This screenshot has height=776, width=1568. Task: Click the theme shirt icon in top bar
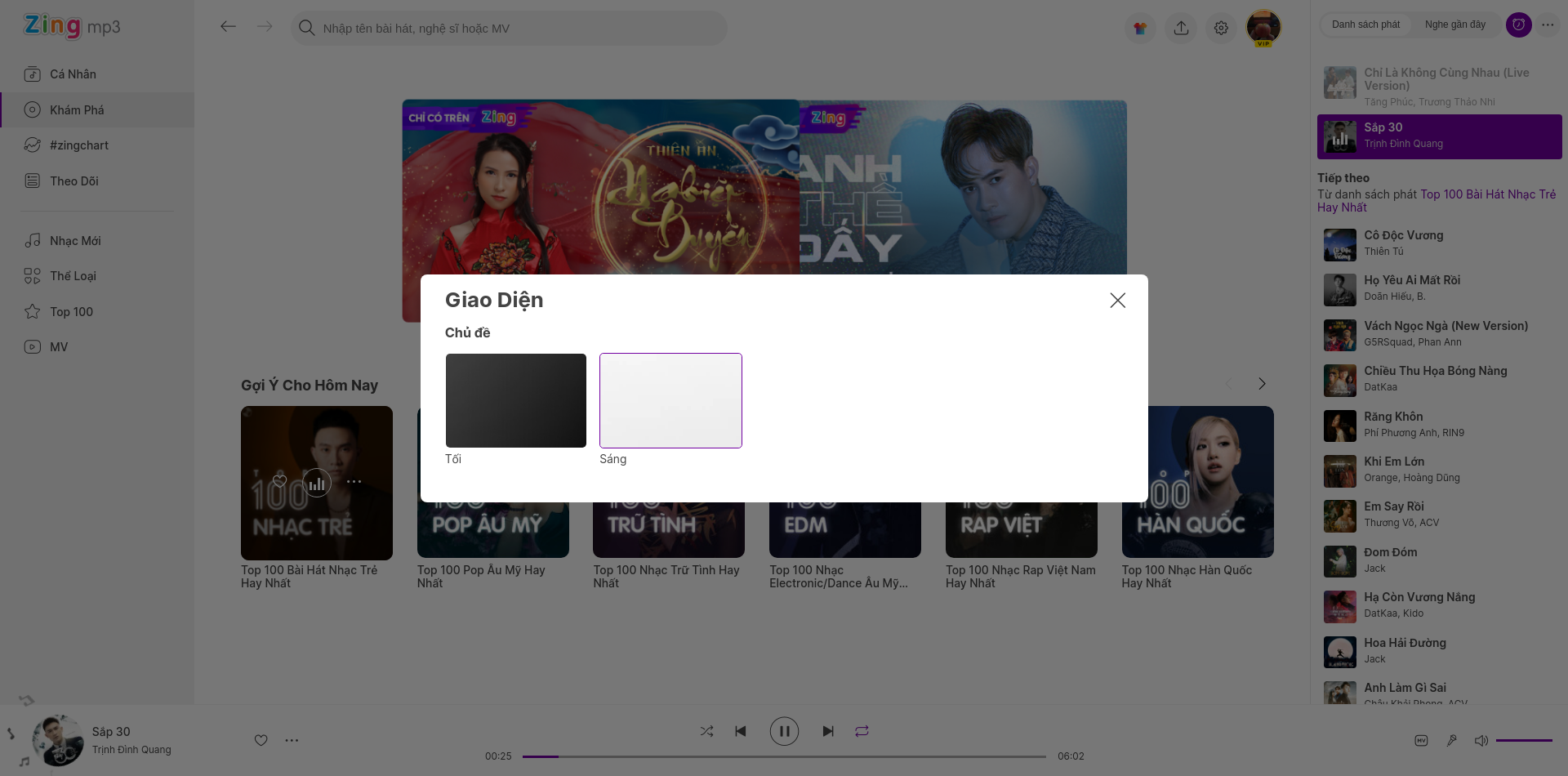click(x=1140, y=27)
